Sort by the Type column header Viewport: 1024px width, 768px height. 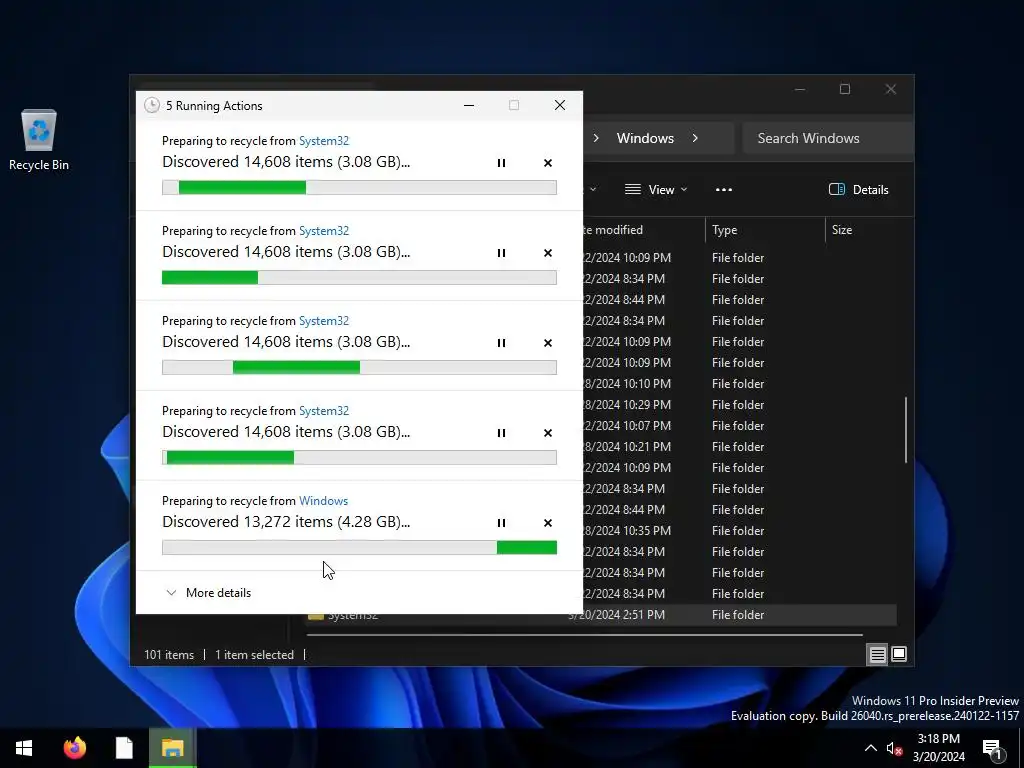(765, 230)
